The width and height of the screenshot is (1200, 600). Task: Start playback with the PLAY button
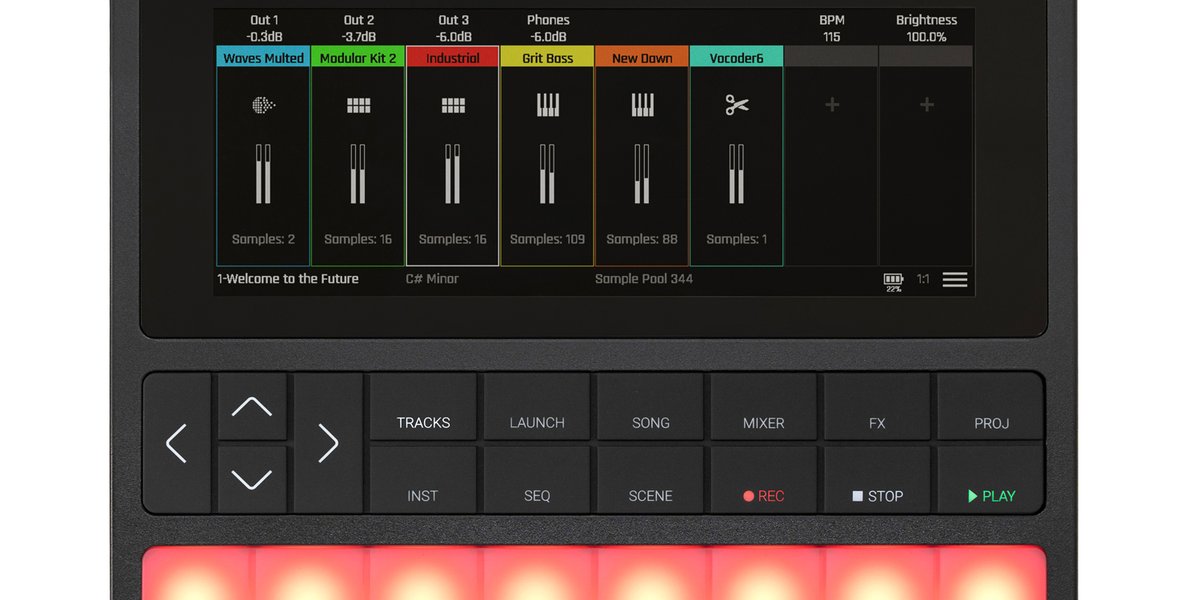pos(990,495)
